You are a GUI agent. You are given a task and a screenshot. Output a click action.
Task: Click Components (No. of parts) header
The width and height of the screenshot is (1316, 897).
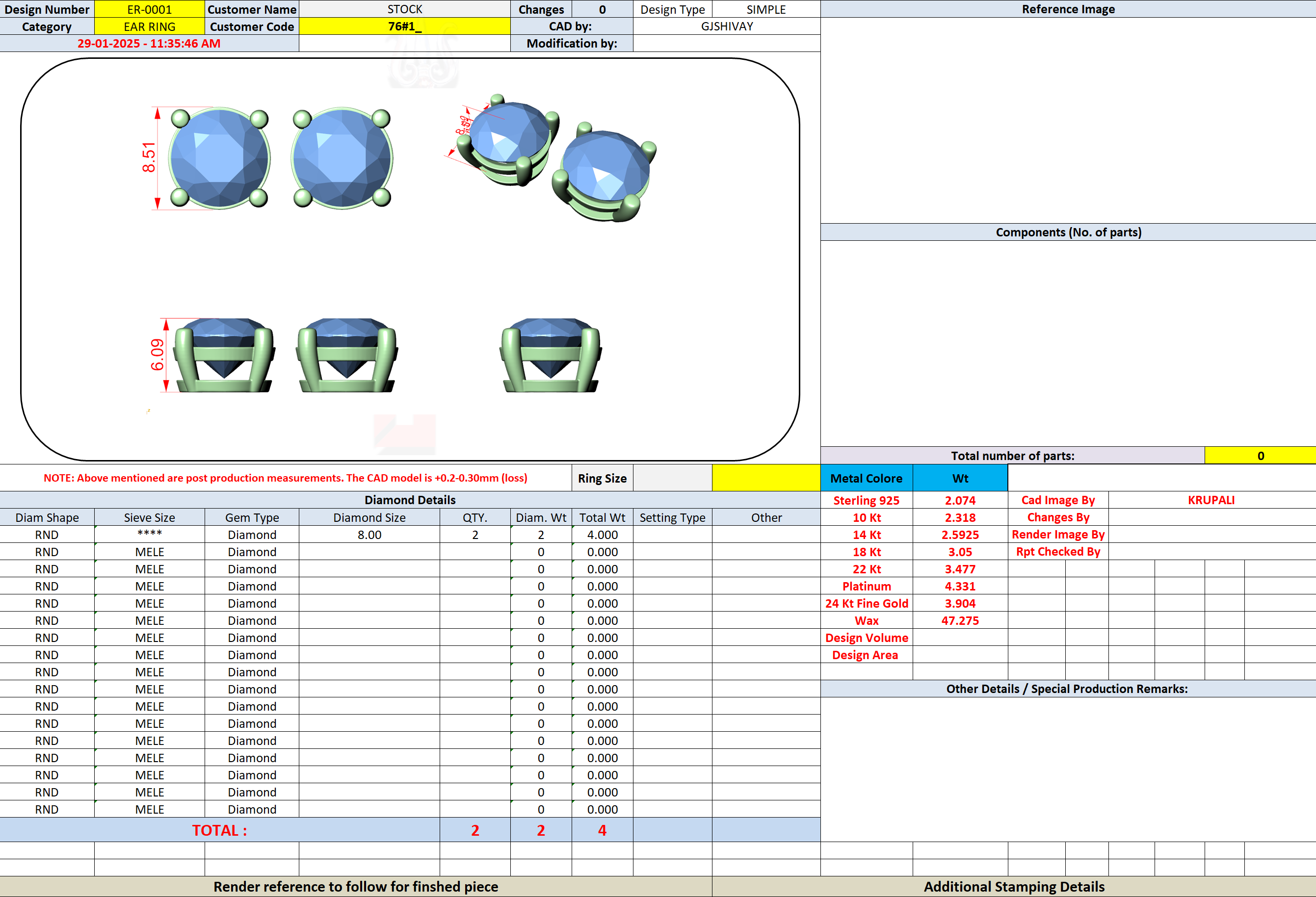coord(1068,232)
